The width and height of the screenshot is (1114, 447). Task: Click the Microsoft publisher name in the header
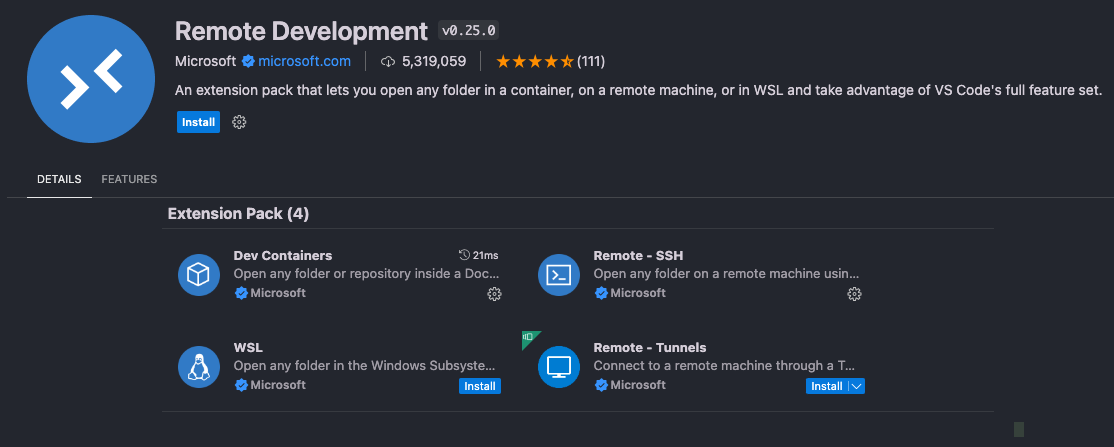click(205, 61)
